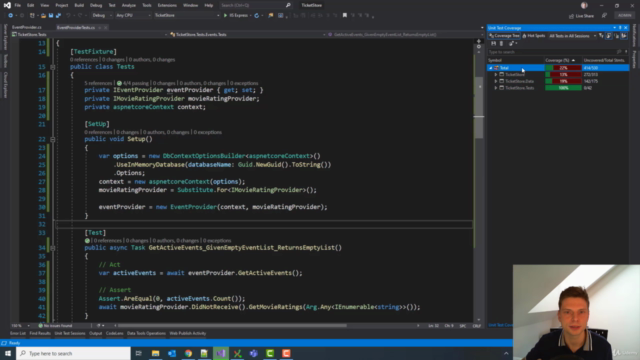Click the Save All toolbar icon

(58, 16)
